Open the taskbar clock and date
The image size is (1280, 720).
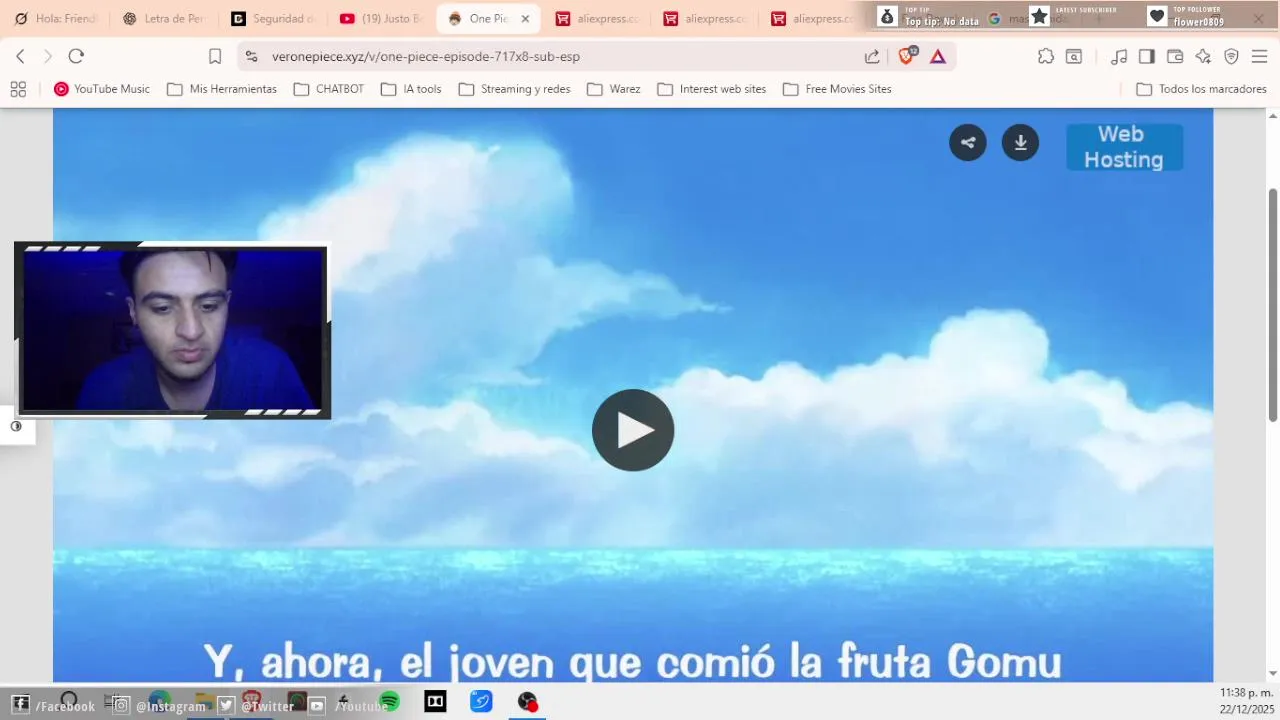click(1246, 701)
